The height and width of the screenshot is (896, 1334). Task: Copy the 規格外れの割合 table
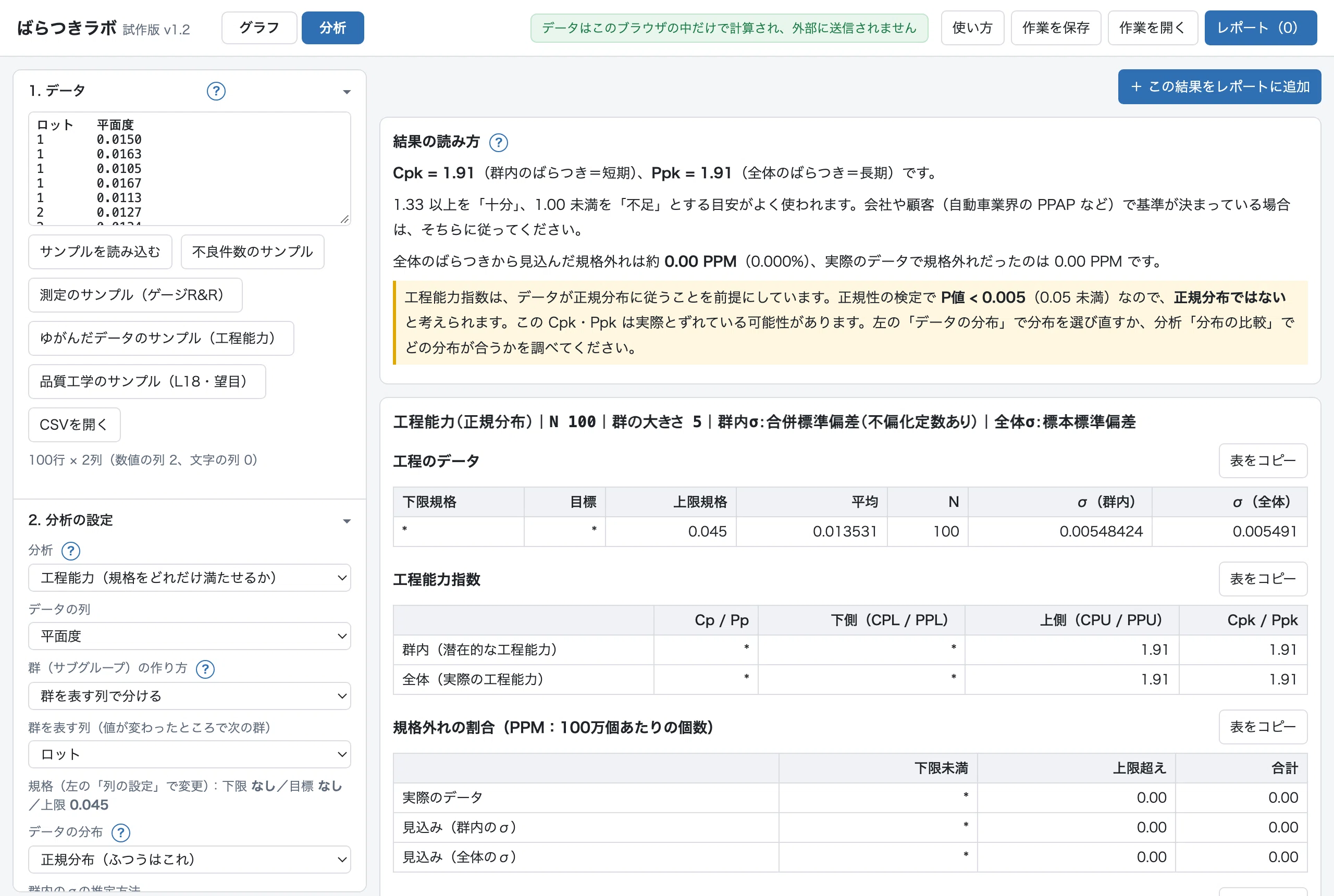1263,727
